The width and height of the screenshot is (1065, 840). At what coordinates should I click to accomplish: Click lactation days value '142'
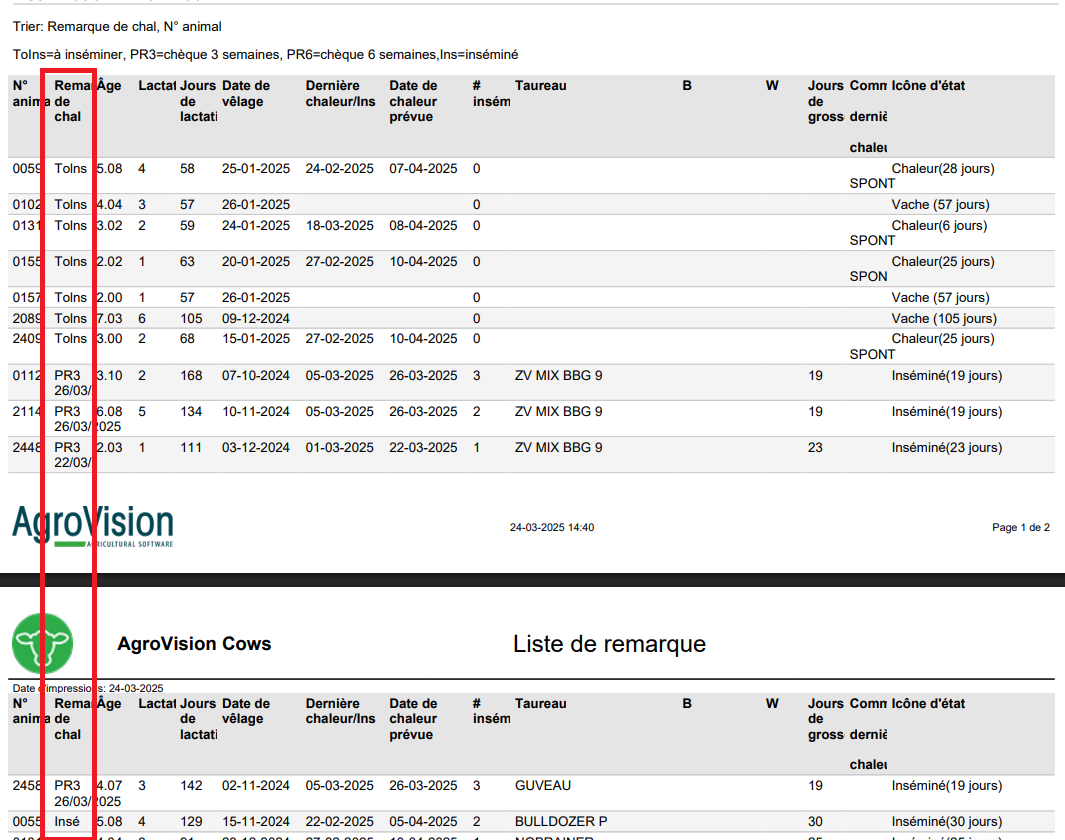pyautogui.click(x=191, y=786)
